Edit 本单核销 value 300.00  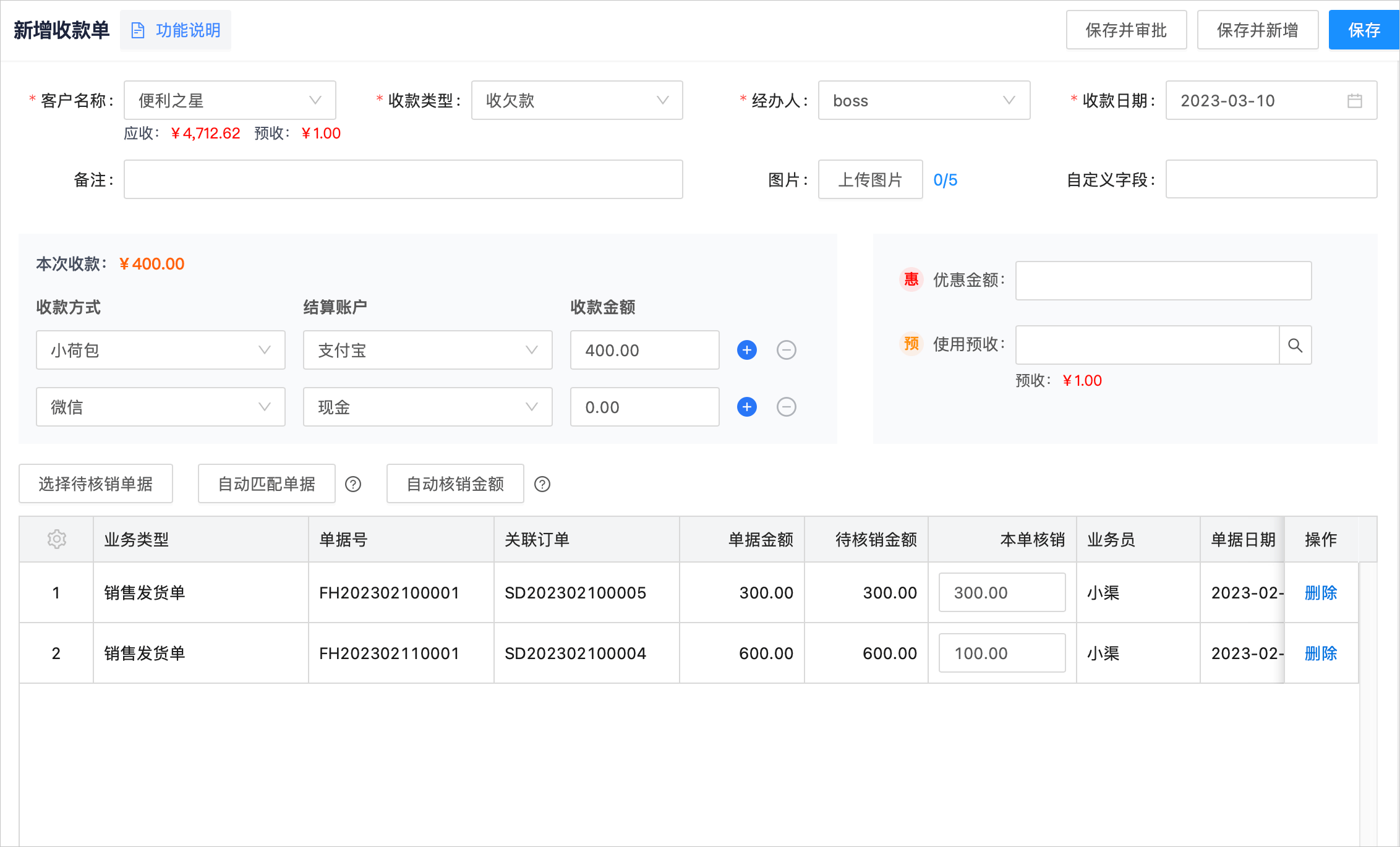click(x=1002, y=592)
